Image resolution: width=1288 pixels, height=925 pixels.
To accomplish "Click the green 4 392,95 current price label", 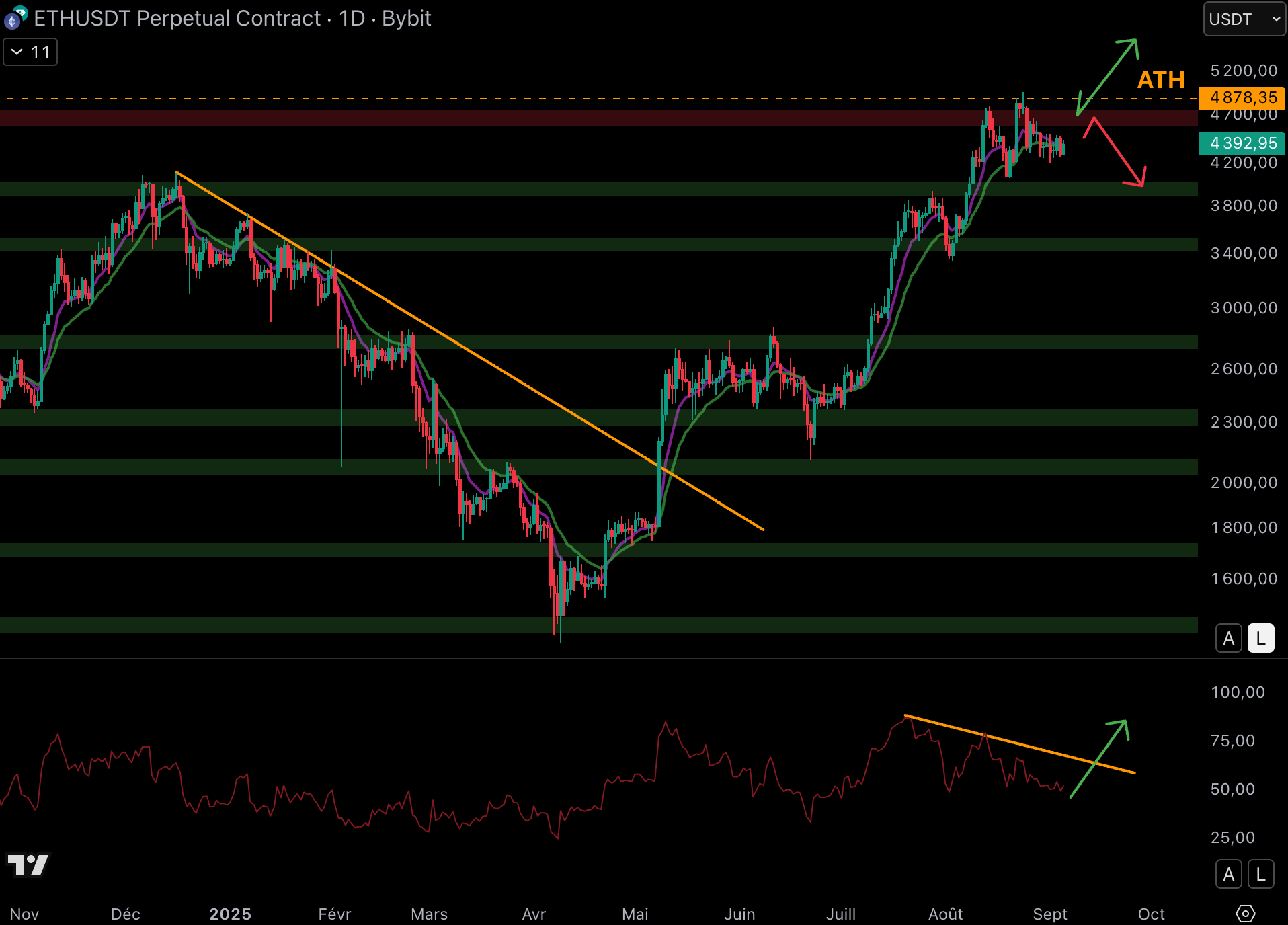I will pos(1242,143).
